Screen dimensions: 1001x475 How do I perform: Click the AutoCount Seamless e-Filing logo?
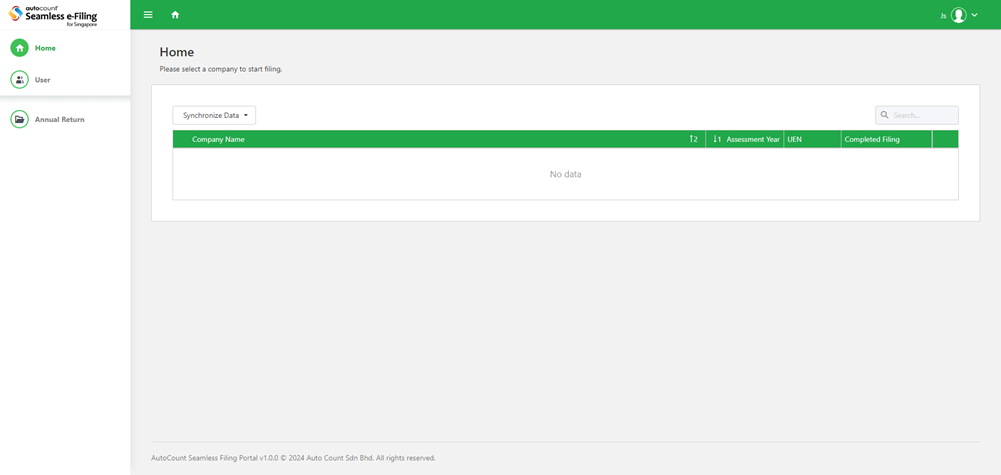point(53,15)
